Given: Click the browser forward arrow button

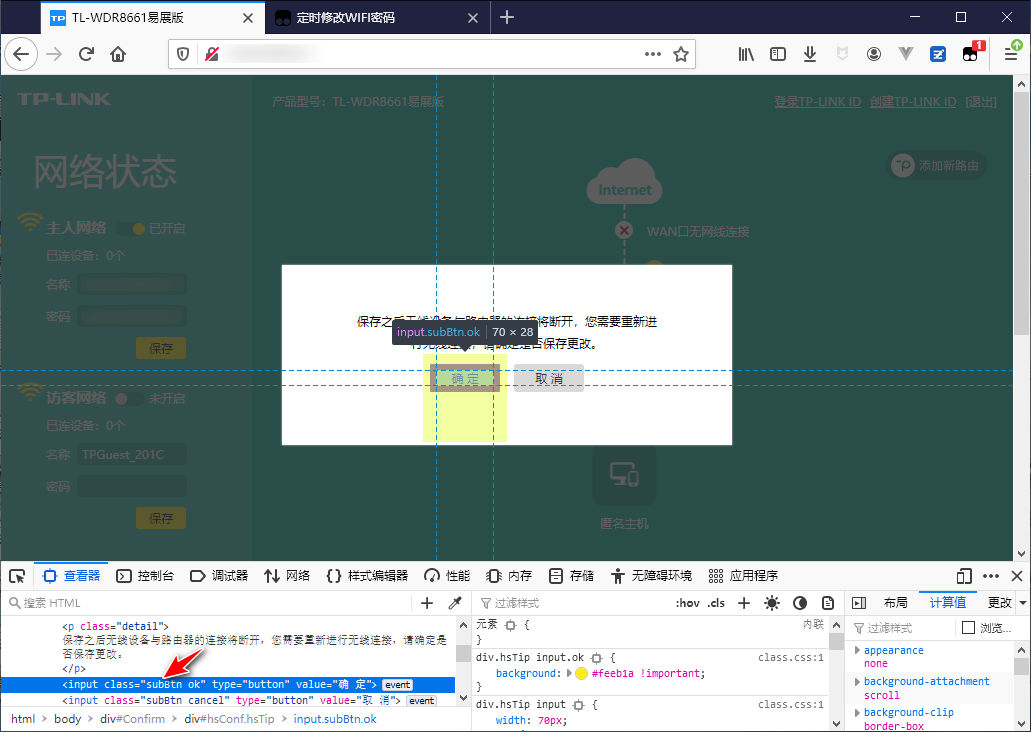Looking at the screenshot, I should click(54, 54).
